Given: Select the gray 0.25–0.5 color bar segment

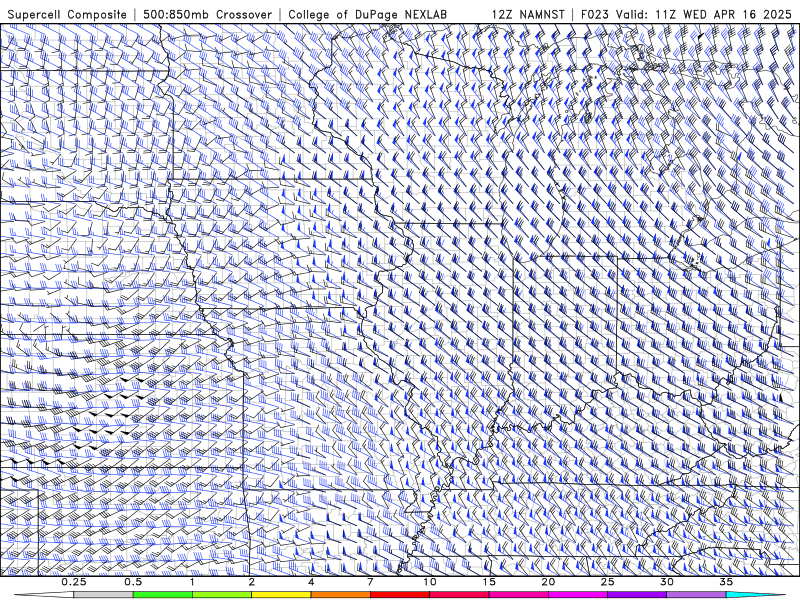Looking at the screenshot, I should coord(103,595).
